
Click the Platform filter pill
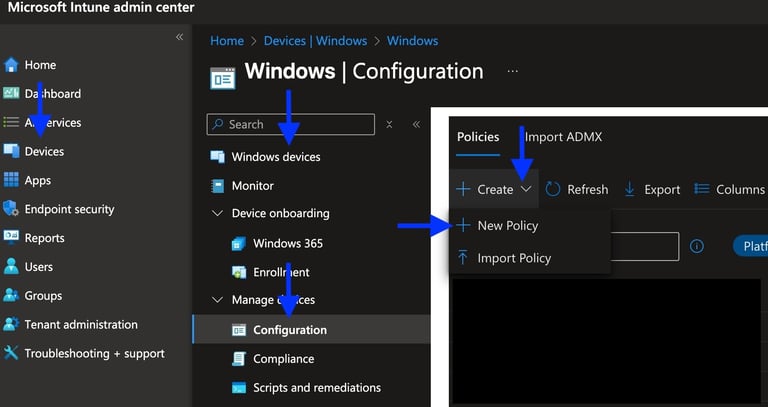point(751,246)
